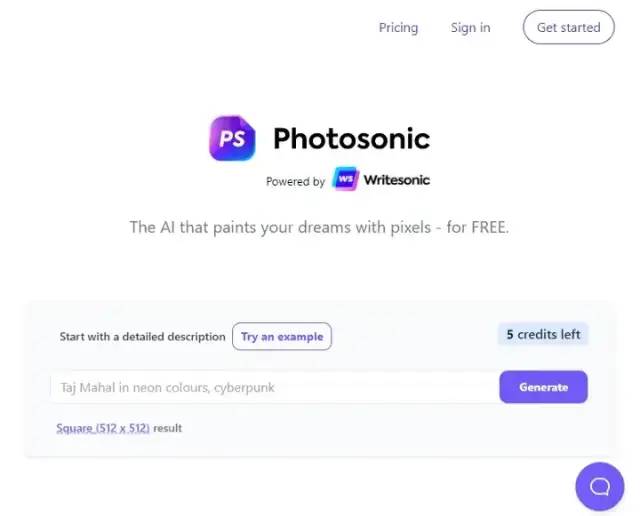The image size is (640, 516).
Task: Click the WS Writesonic logo badge
Action: [x=345, y=179]
